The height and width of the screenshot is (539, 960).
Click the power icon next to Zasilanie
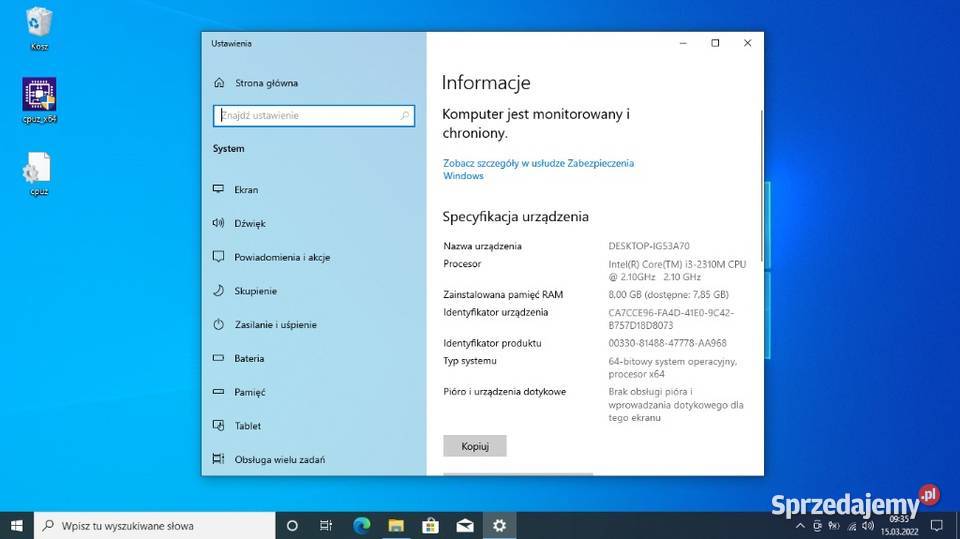[x=218, y=325]
